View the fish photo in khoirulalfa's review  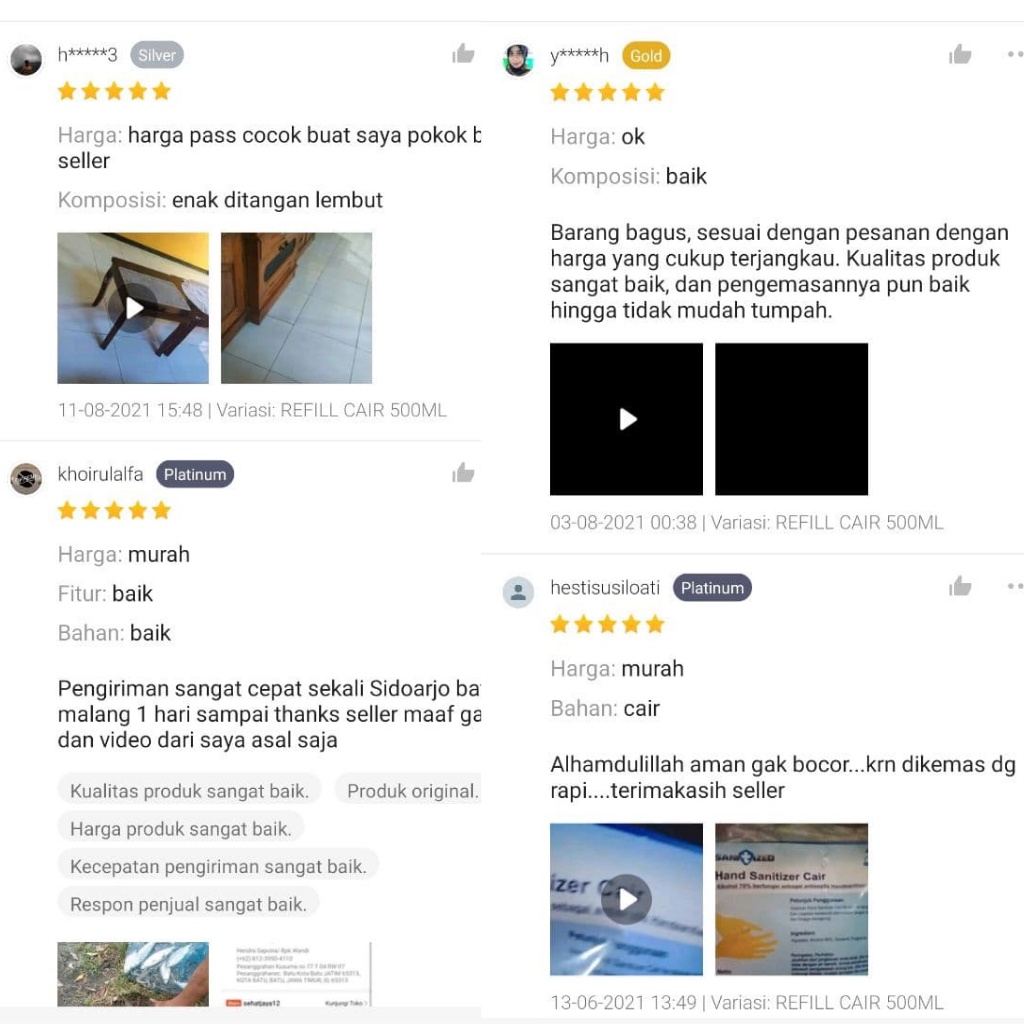pyautogui.click(x=133, y=974)
